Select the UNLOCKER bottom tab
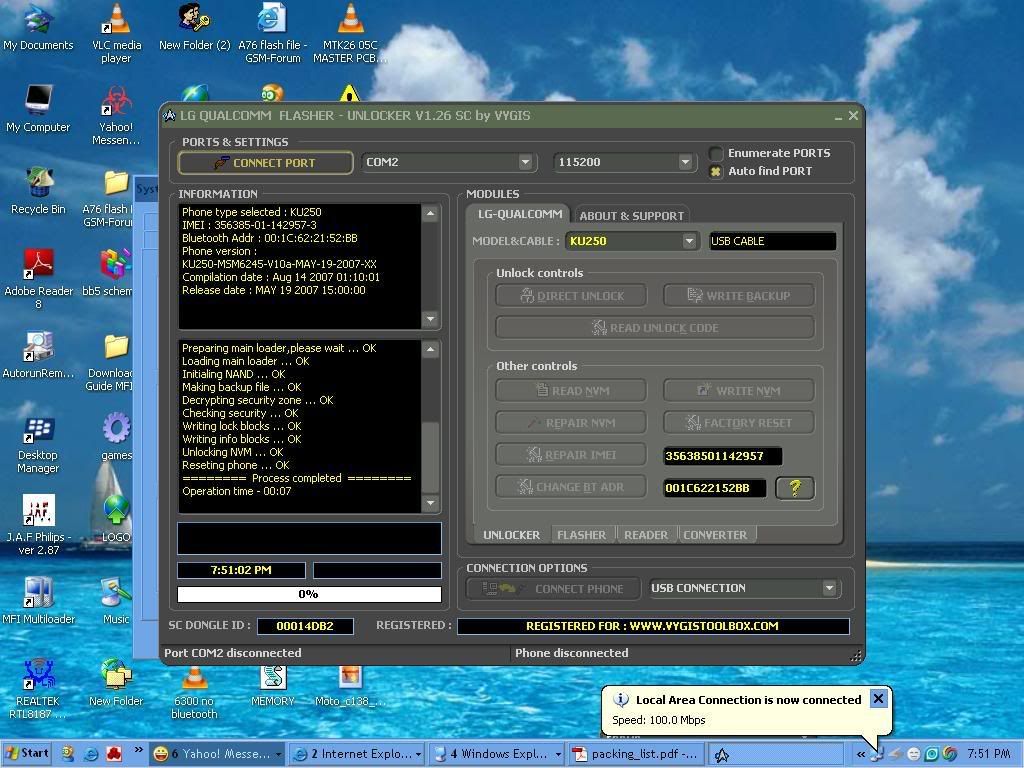This screenshot has height=768, width=1024. (x=511, y=535)
